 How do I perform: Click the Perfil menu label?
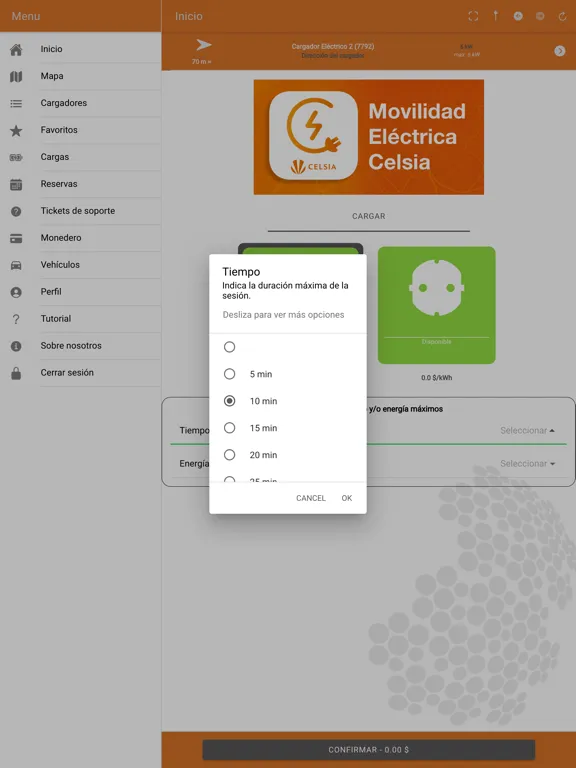pyautogui.click(x=51, y=291)
